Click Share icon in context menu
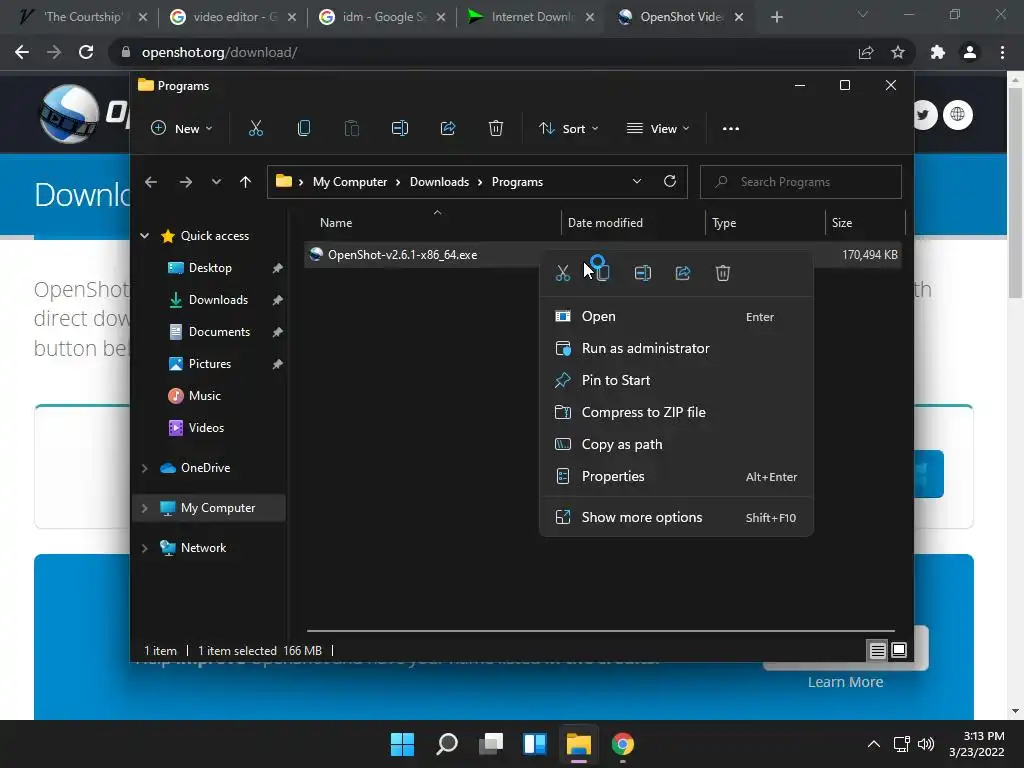This screenshot has width=1024, height=768. pos(682,273)
